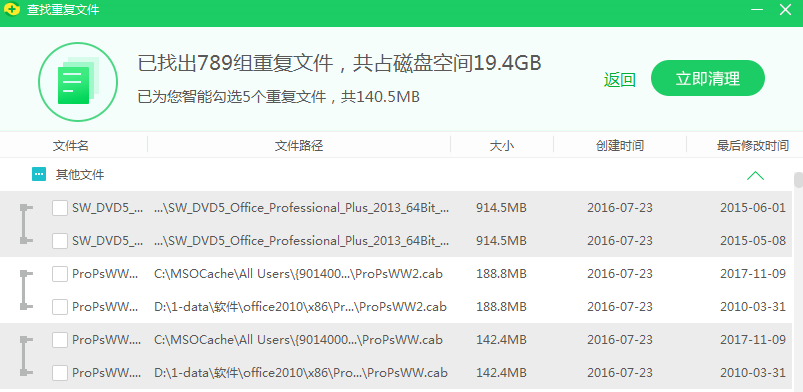Close the 查找重复文件 window

(785, 9)
